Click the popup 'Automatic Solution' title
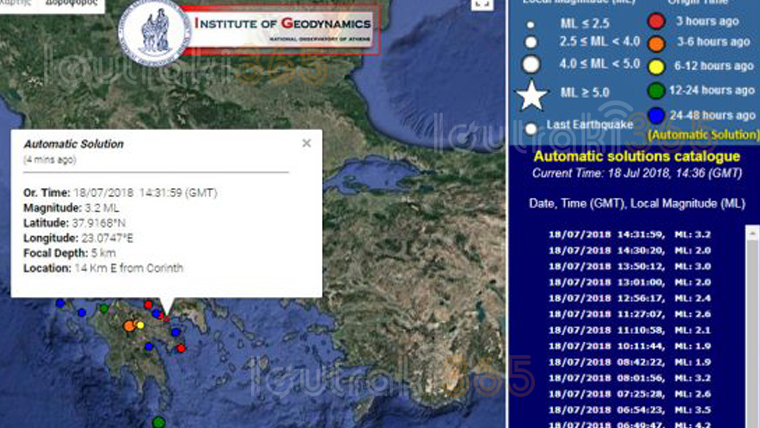 coord(74,144)
